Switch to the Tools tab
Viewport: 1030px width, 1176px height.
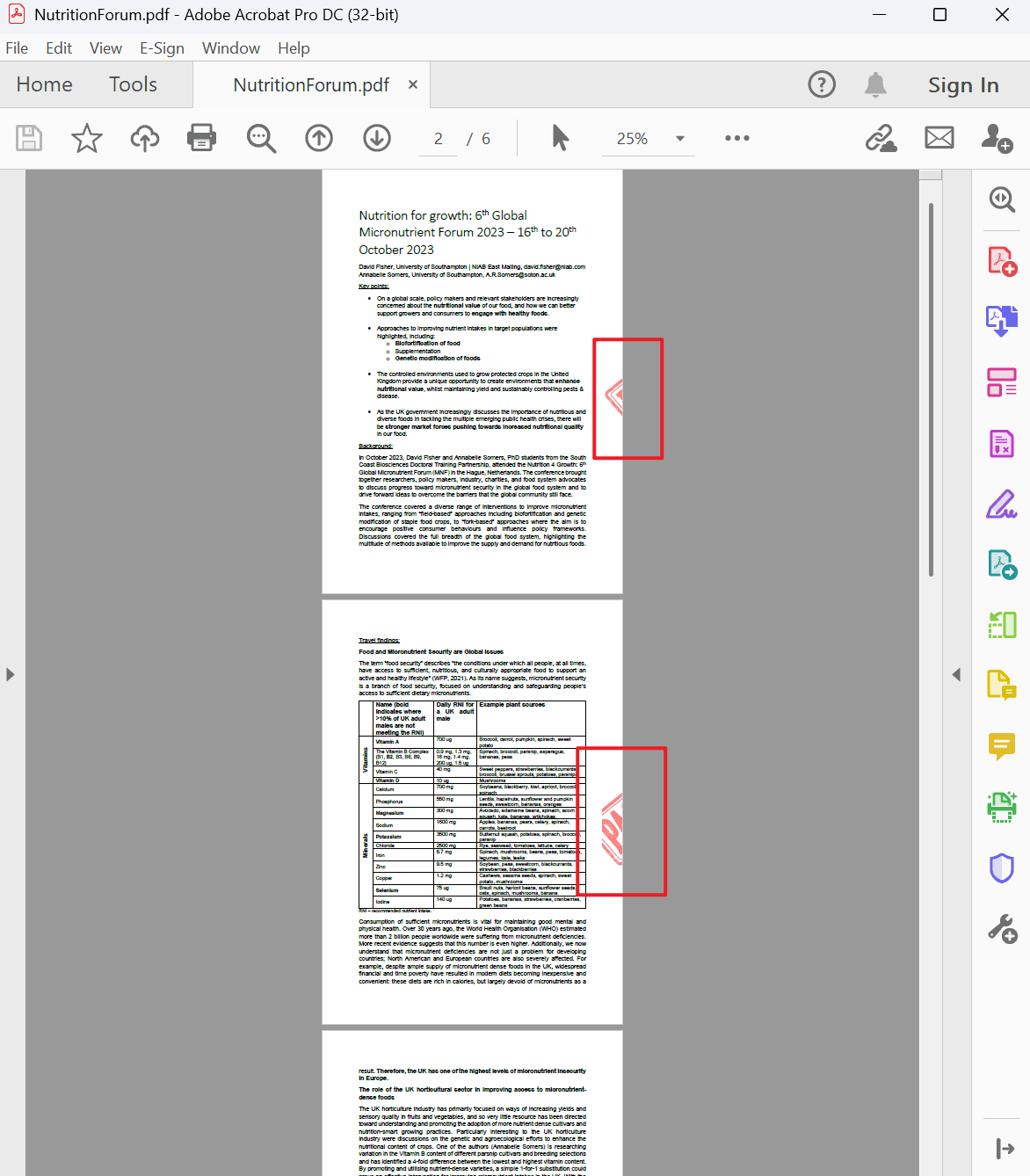point(133,84)
